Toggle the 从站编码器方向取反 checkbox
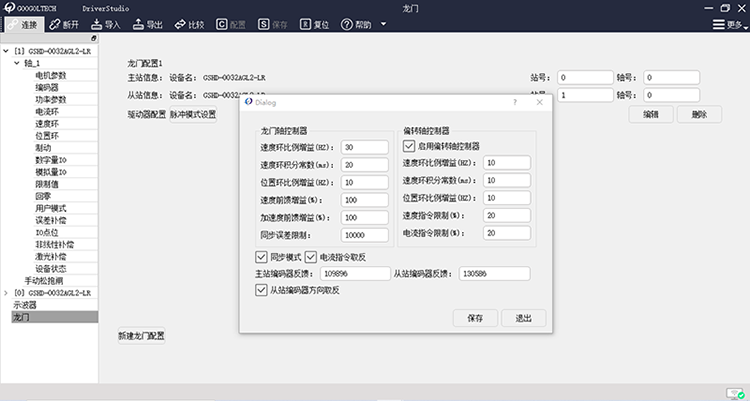Viewport: 750px width, 401px height. (x=262, y=290)
